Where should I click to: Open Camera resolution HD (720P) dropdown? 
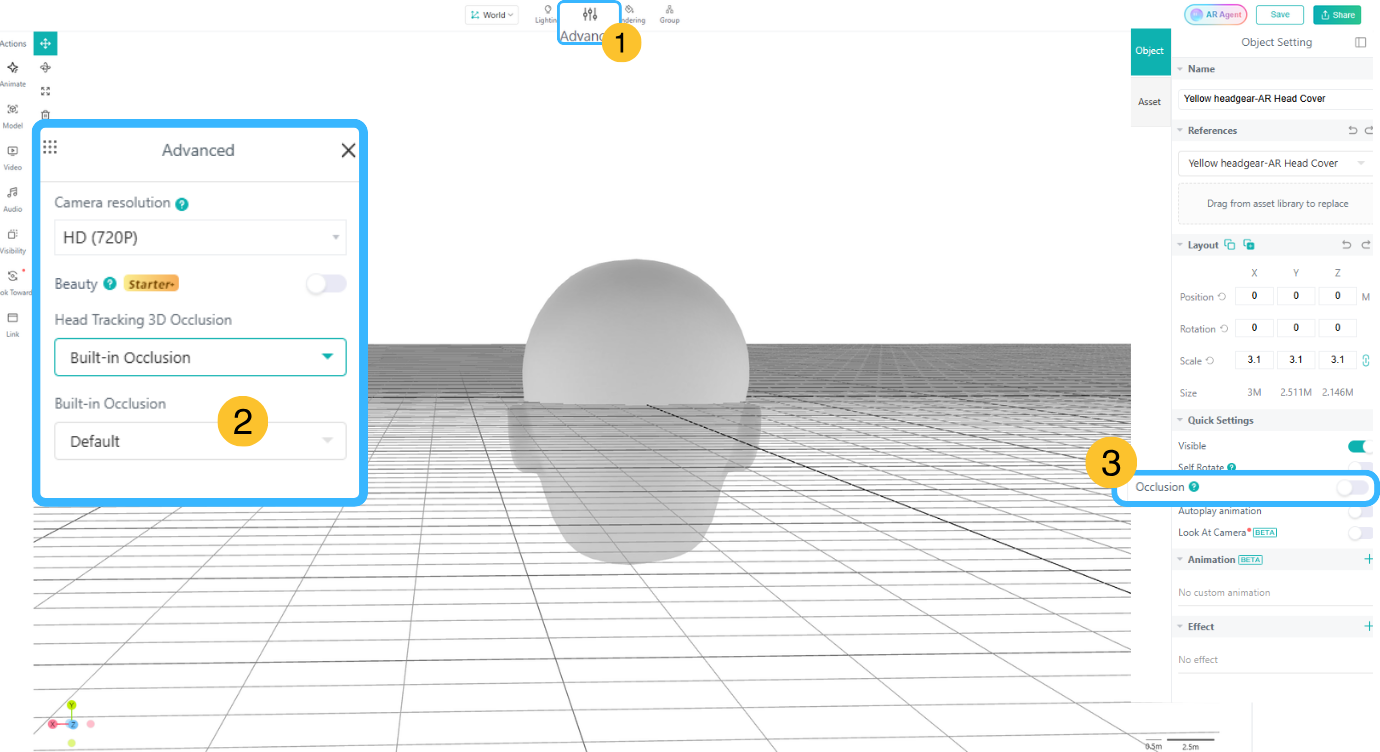[x=200, y=237]
